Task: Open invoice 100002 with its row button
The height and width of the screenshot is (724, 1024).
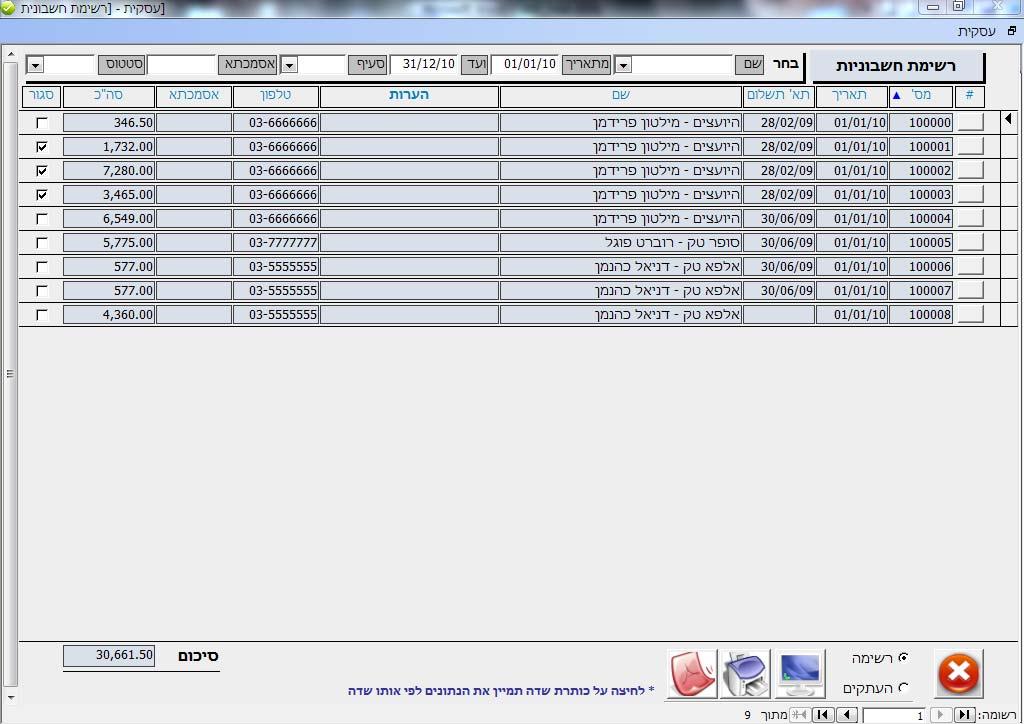Action: (970, 170)
